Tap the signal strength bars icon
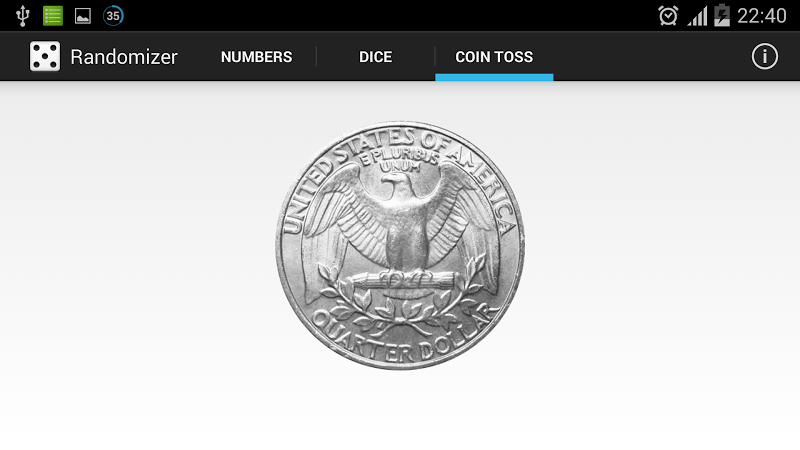 [x=697, y=16]
